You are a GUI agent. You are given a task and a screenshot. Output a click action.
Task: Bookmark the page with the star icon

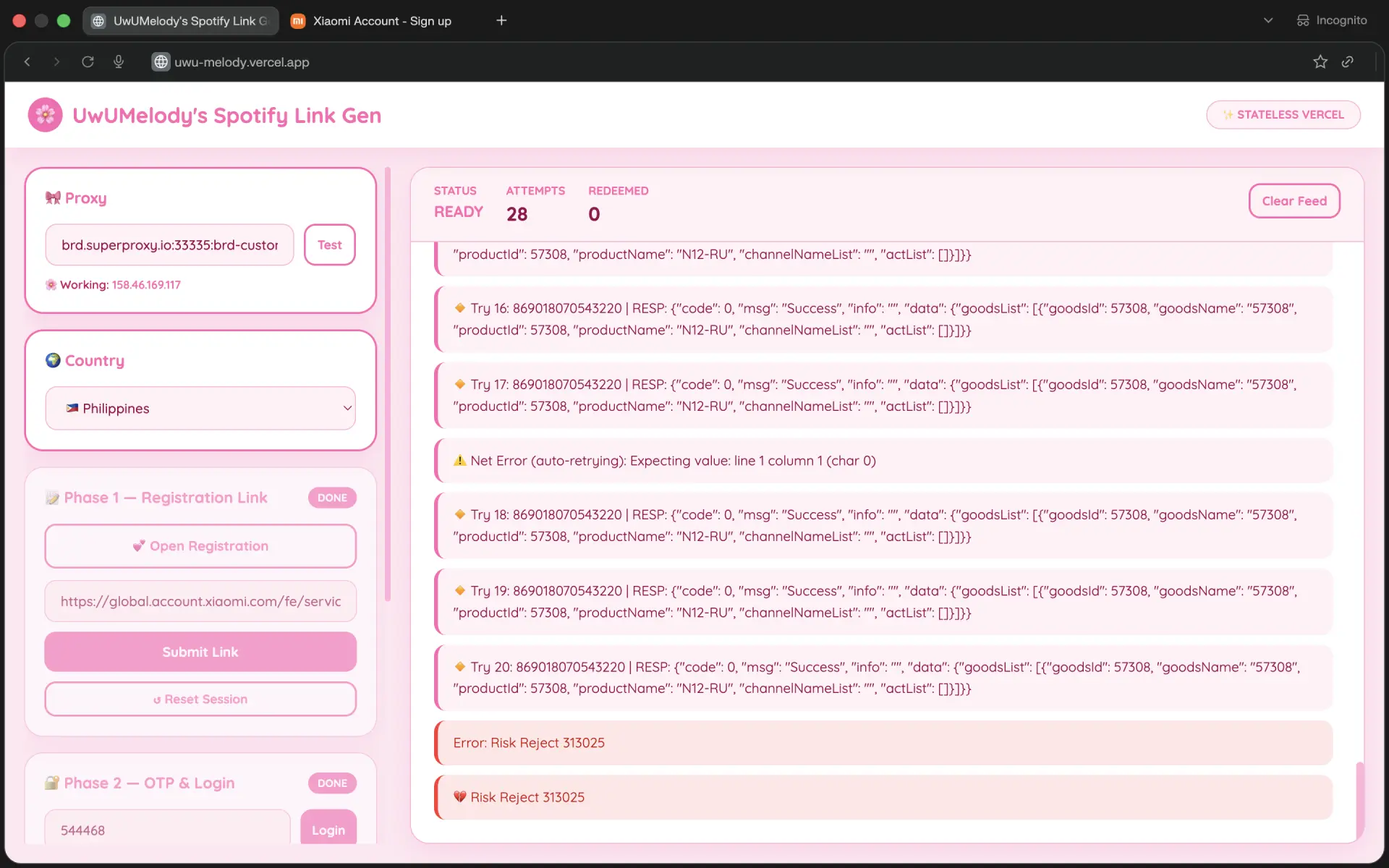coord(1320,62)
